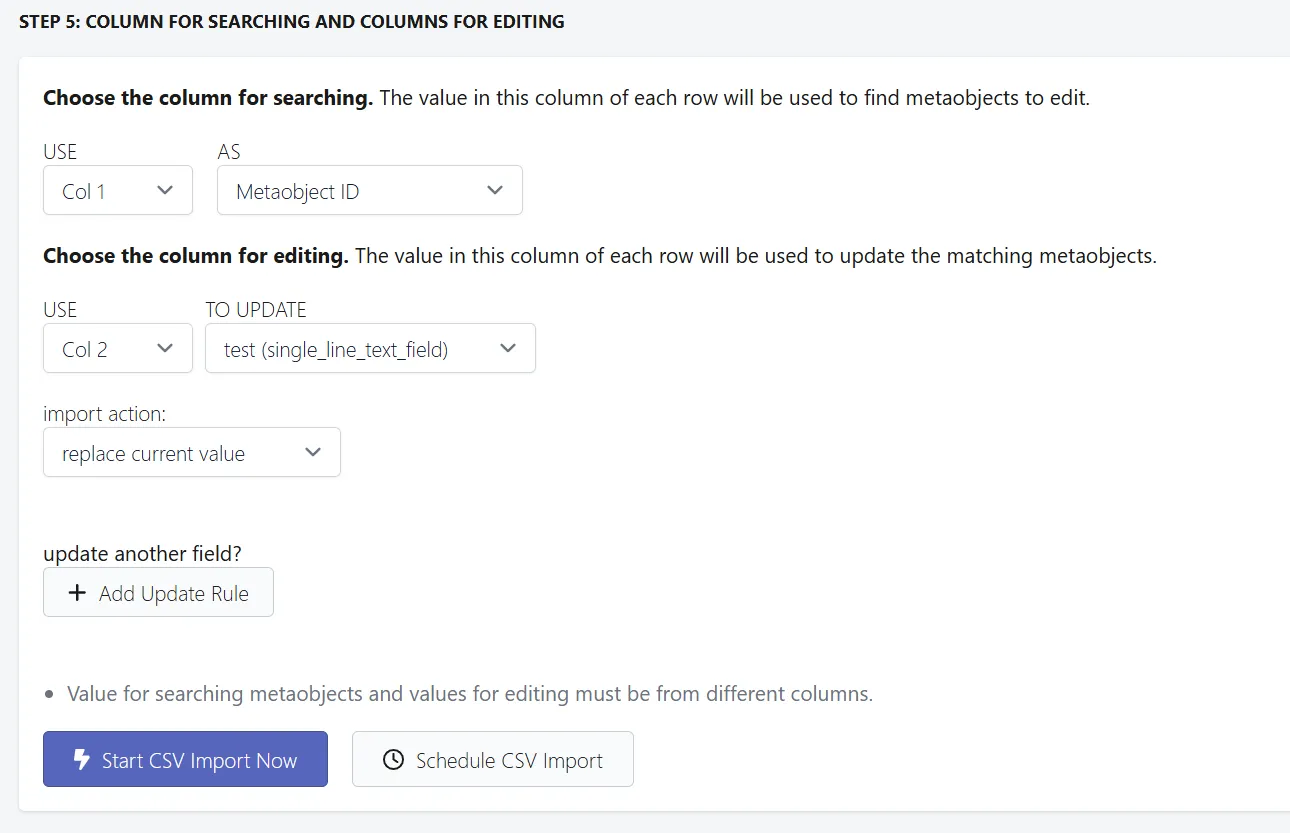Click chevron arrow of test single_line_text_field selector
The height and width of the screenshot is (833, 1290).
pos(508,348)
